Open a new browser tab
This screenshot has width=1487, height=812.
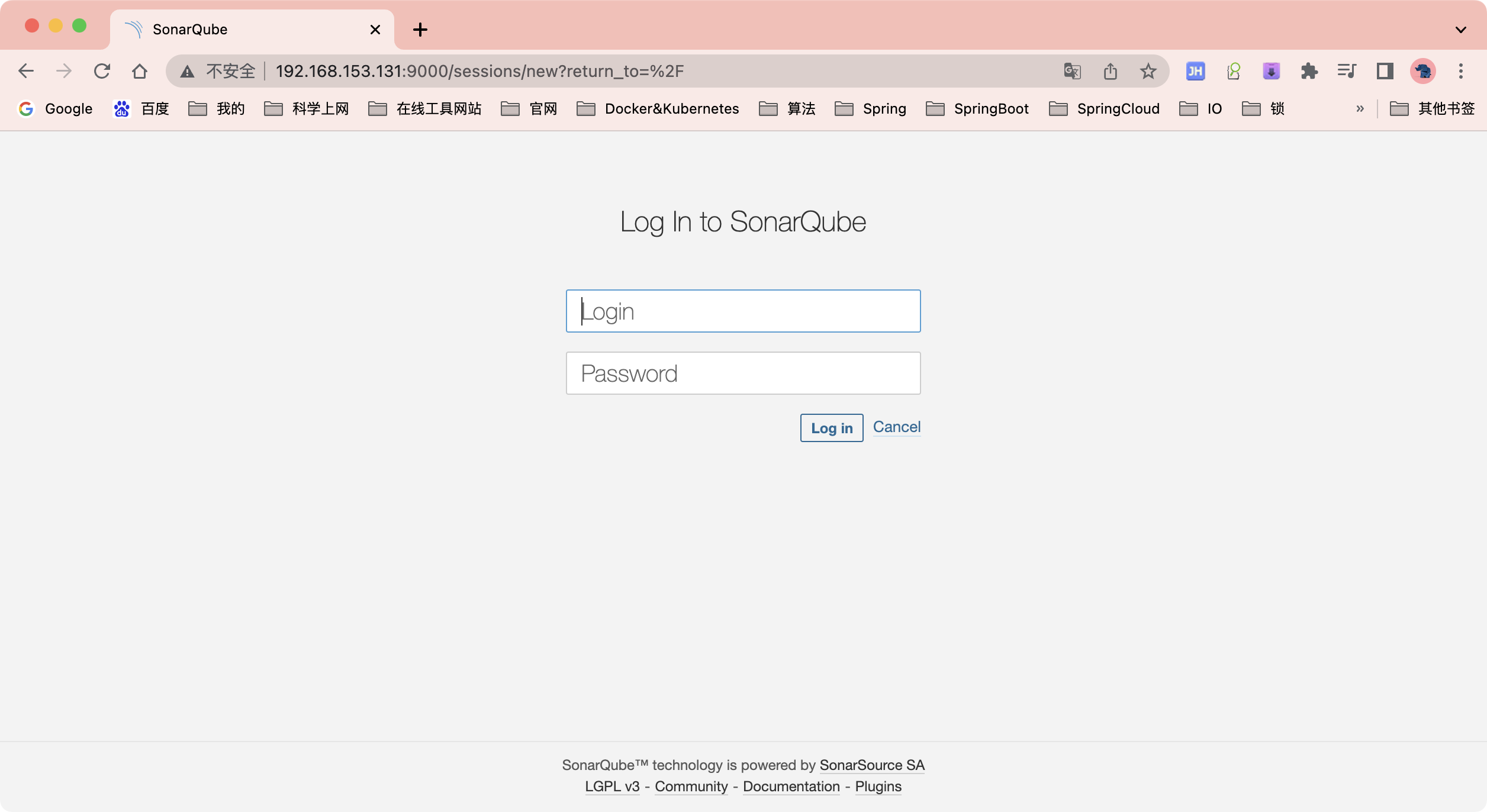[x=420, y=30]
